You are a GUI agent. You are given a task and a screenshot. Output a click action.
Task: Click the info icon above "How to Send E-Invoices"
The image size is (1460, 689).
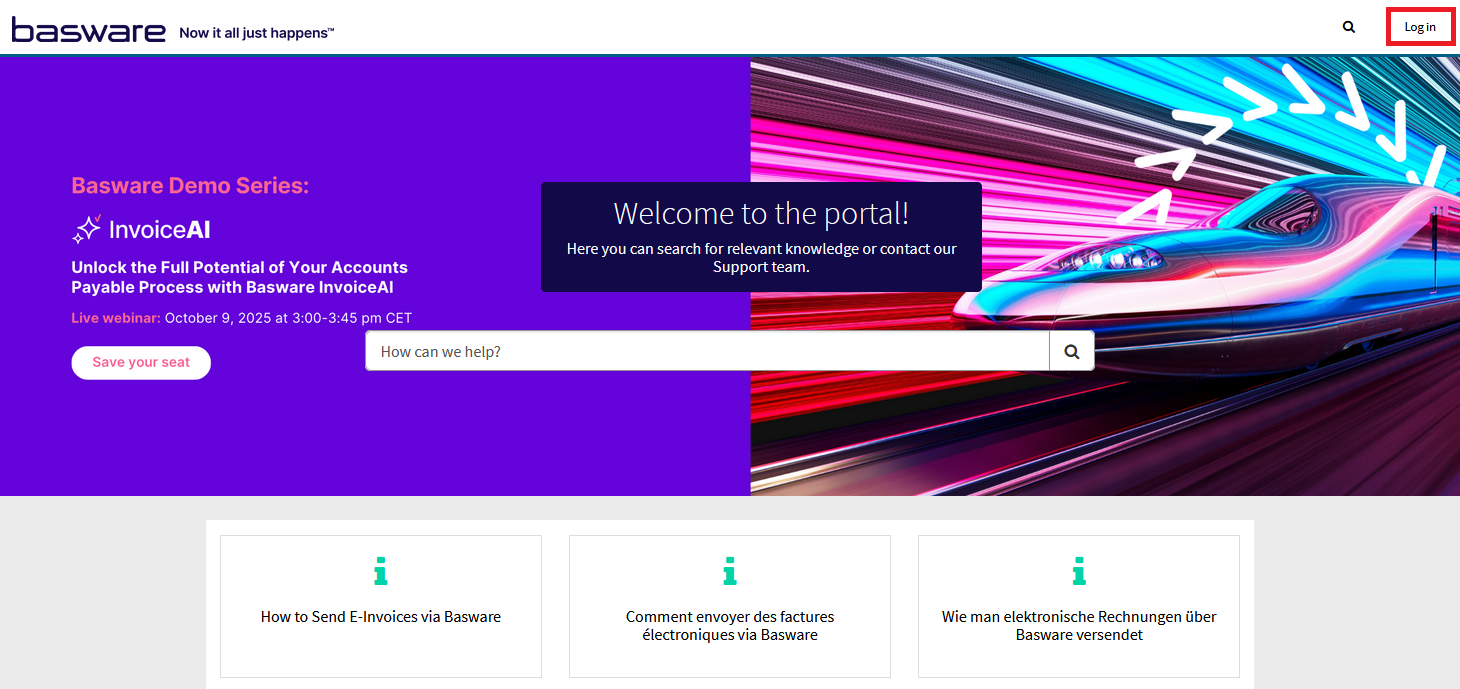pyautogui.click(x=380, y=571)
